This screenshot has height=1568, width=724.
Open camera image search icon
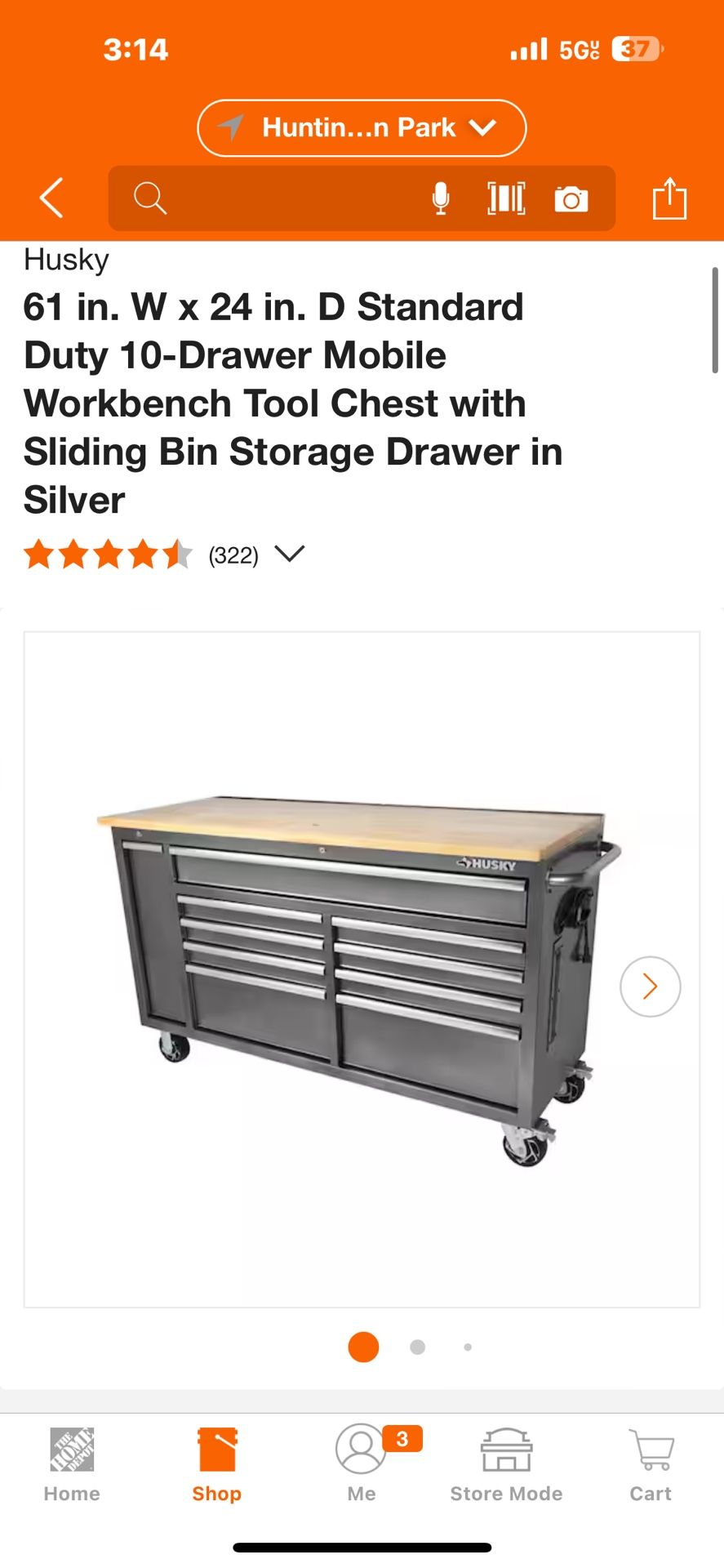coord(571,198)
